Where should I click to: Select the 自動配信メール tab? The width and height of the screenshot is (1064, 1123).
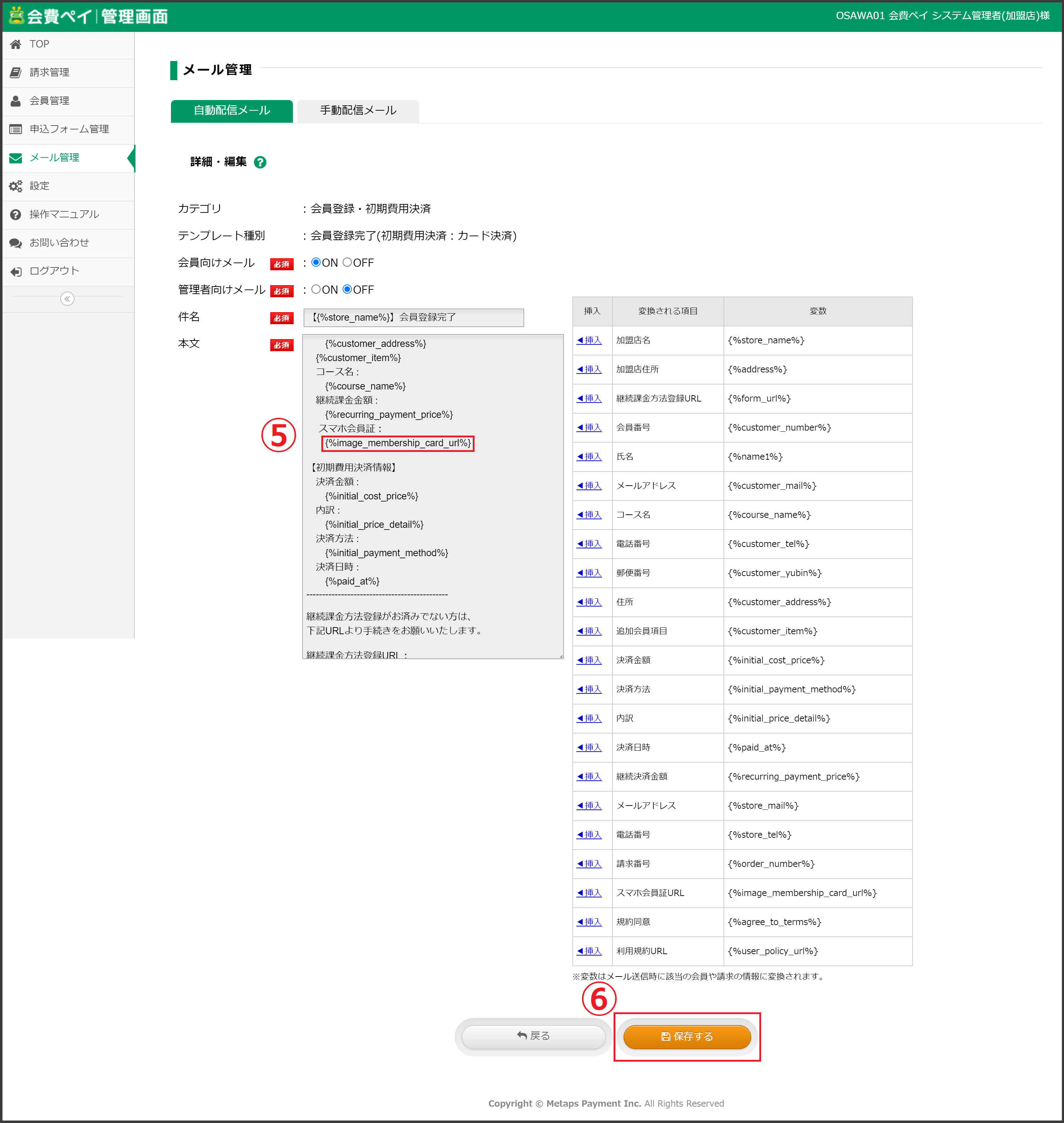point(231,111)
